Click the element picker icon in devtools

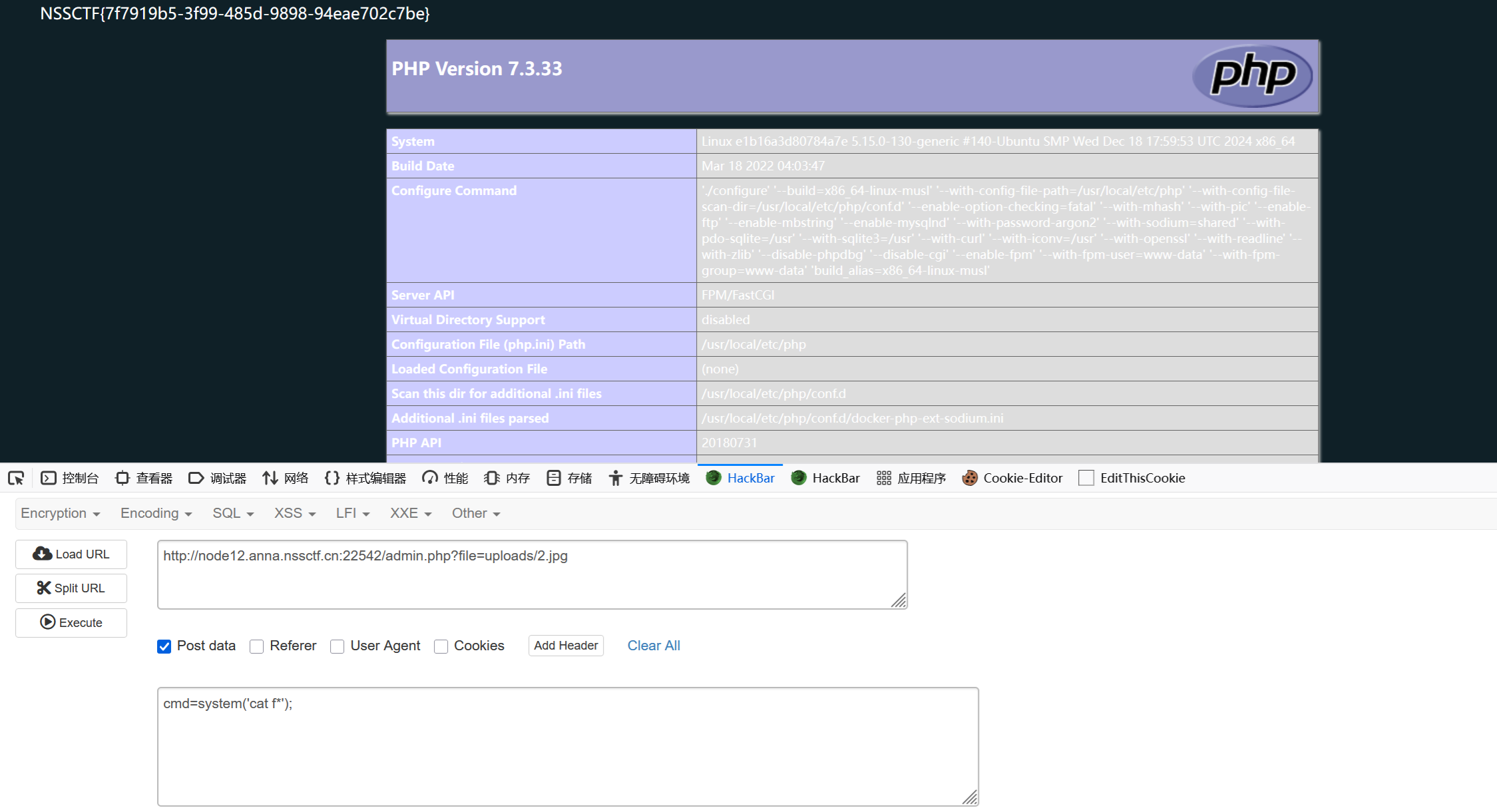[x=16, y=478]
